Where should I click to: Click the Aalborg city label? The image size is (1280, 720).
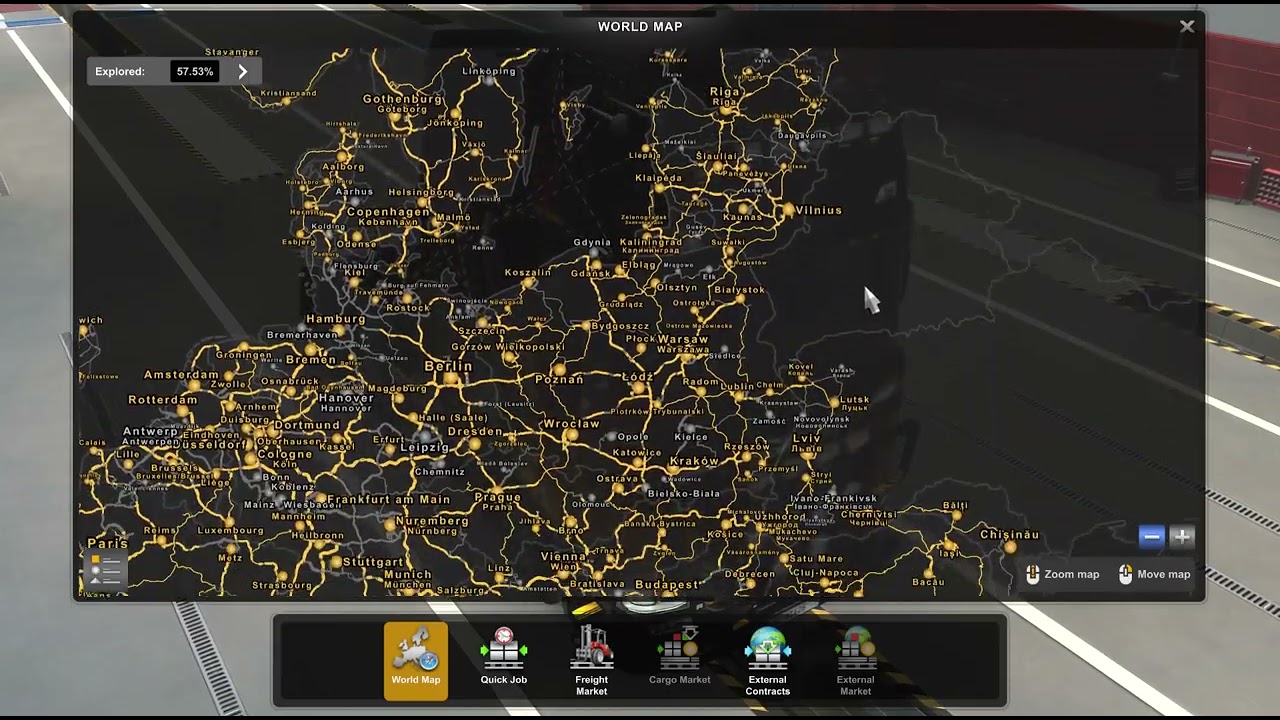[343, 167]
